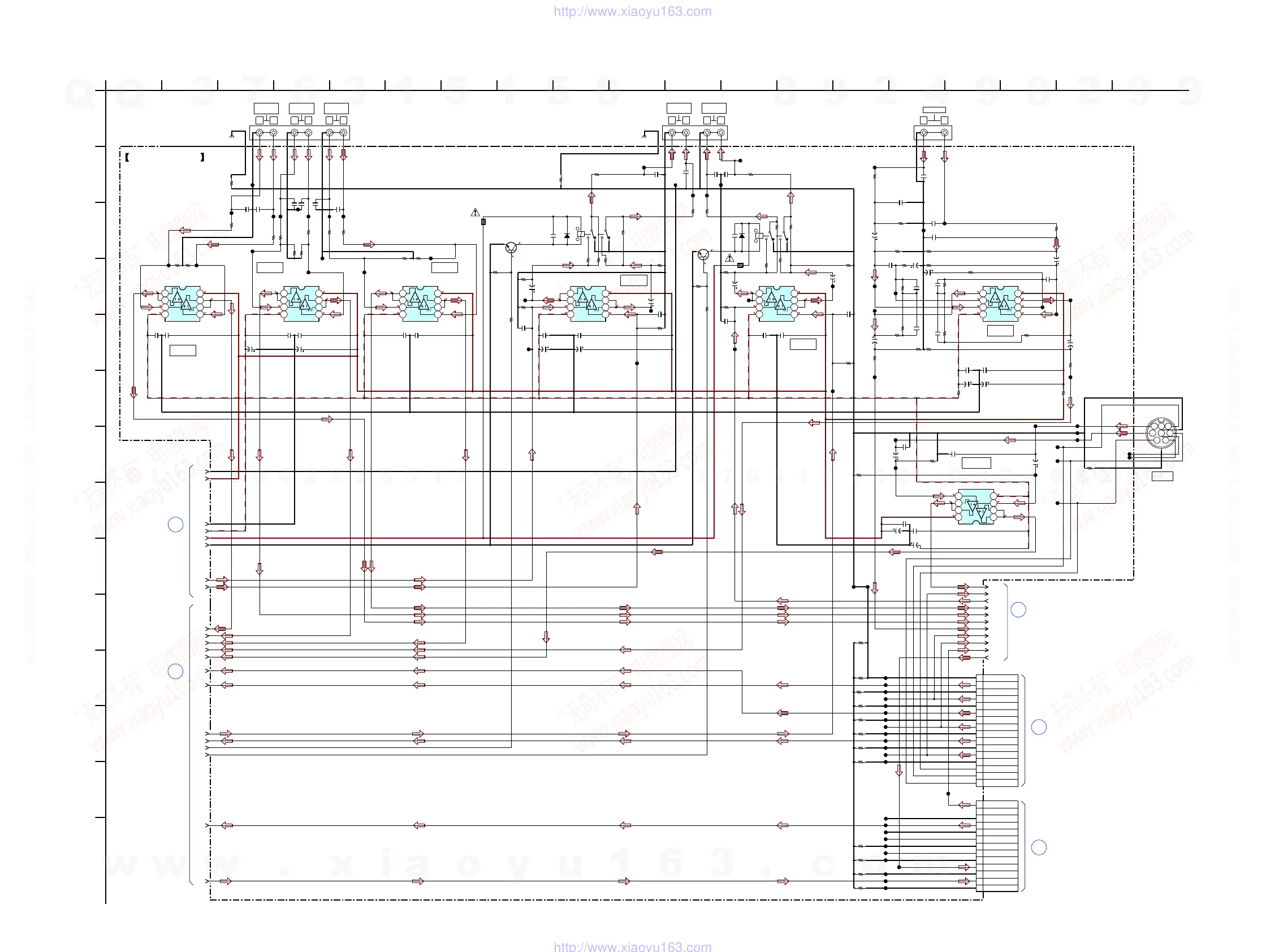Screen dimensions: 1266x952
Task: Click the upper pin header block at right
Action: tap(996, 730)
